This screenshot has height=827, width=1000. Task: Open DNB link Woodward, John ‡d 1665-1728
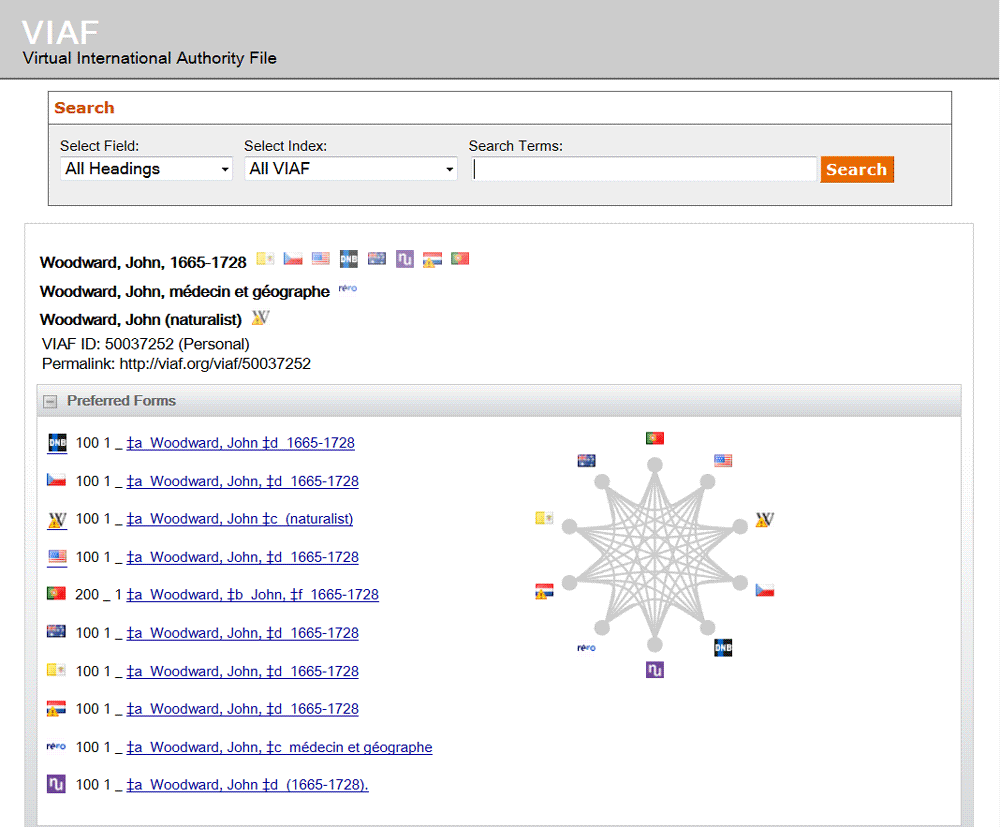tap(240, 443)
